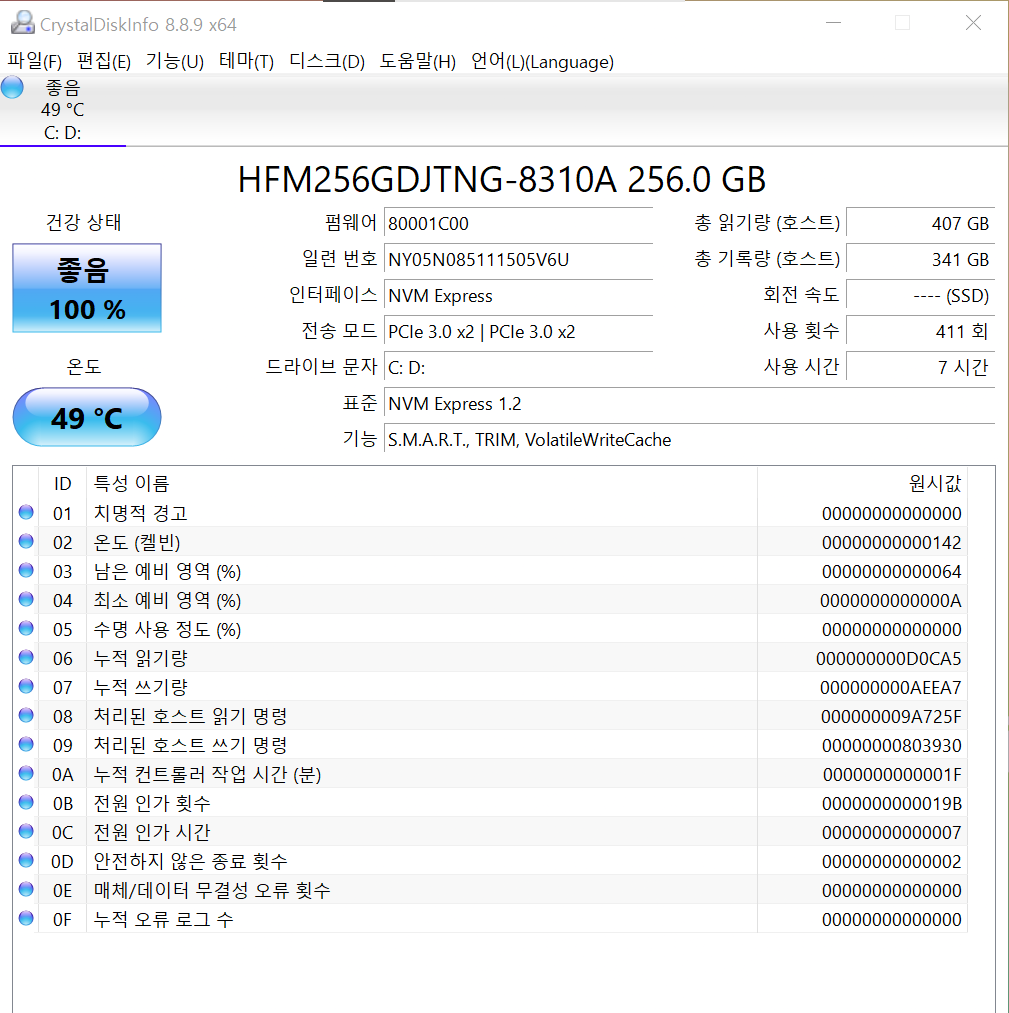1009x1013 pixels.
Task: Click the 0C 전원 인가 시간 status orb
Action: click(26, 831)
